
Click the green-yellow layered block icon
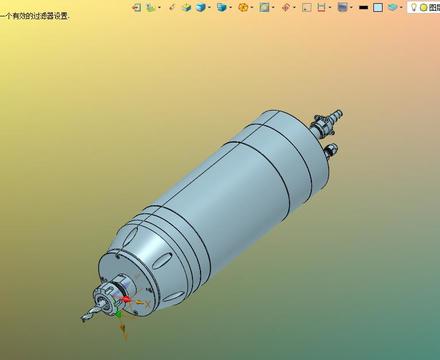186,7
